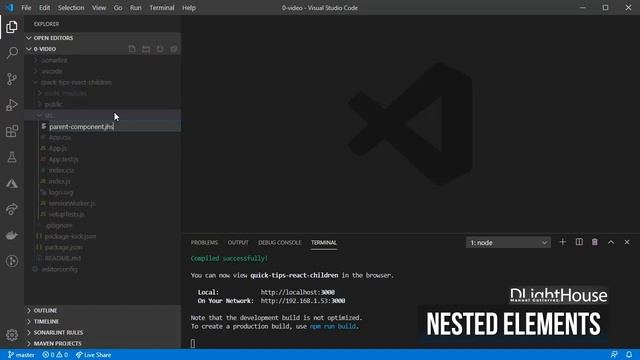Collapse the quick-tips-react-children folder
This screenshot has width=640, height=360.
point(102,82)
